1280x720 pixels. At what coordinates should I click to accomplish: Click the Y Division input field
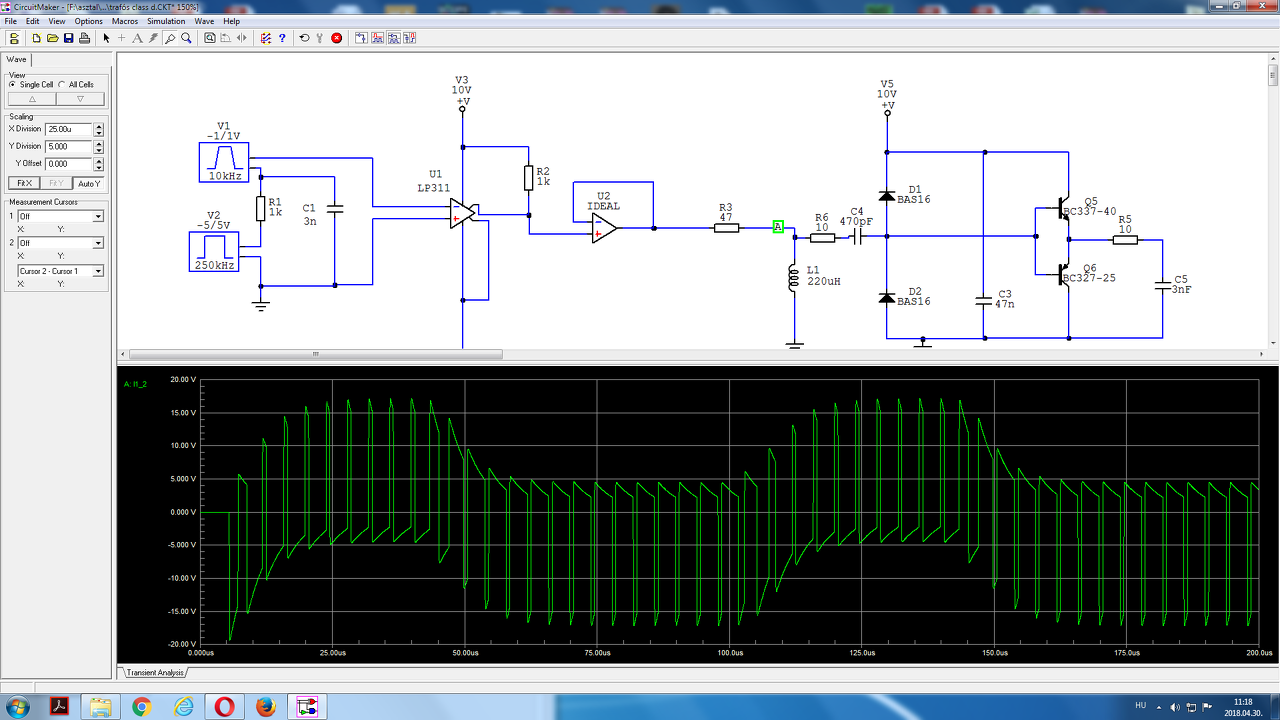(69, 146)
